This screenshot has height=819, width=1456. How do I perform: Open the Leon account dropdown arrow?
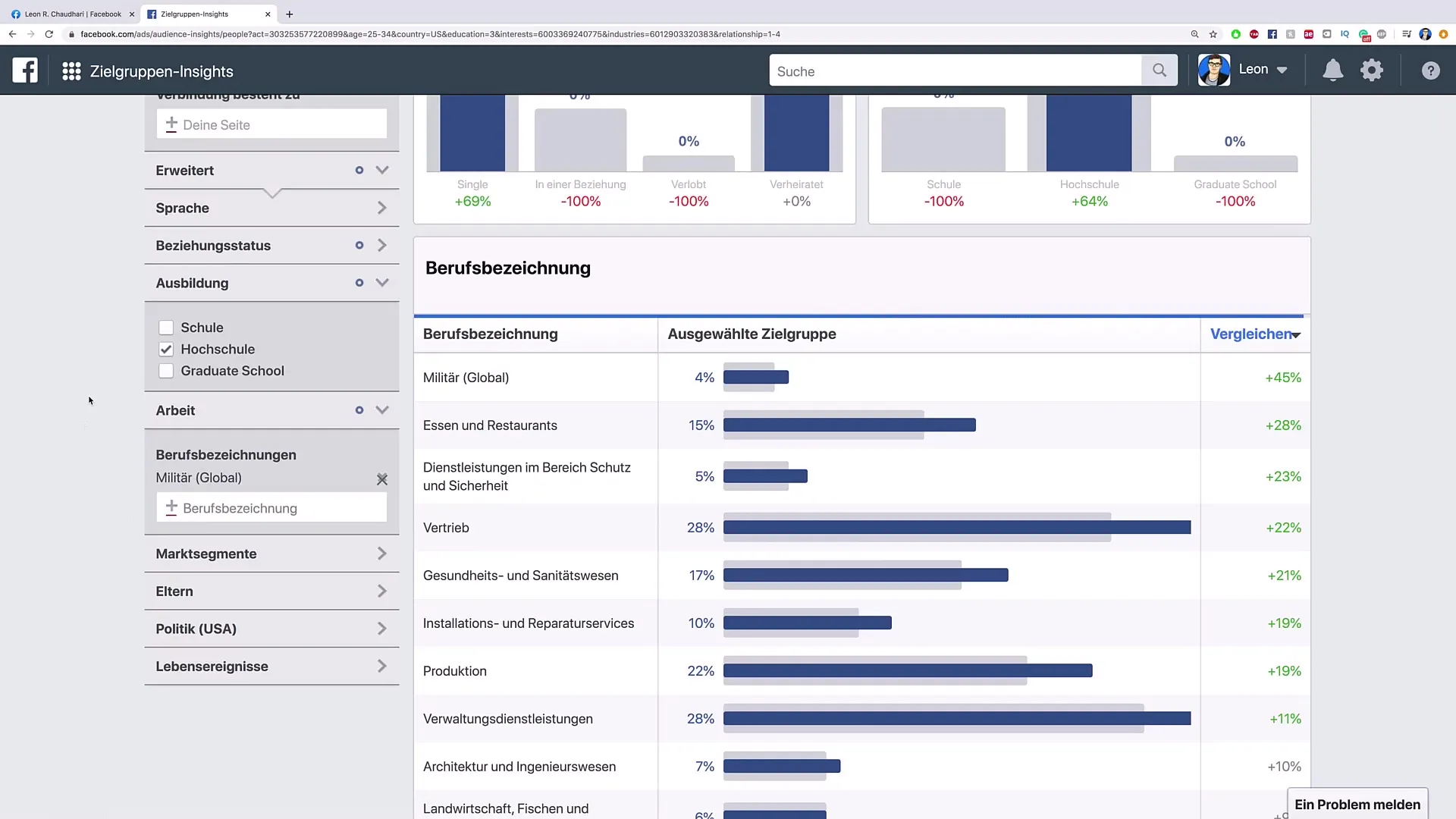[1282, 71]
